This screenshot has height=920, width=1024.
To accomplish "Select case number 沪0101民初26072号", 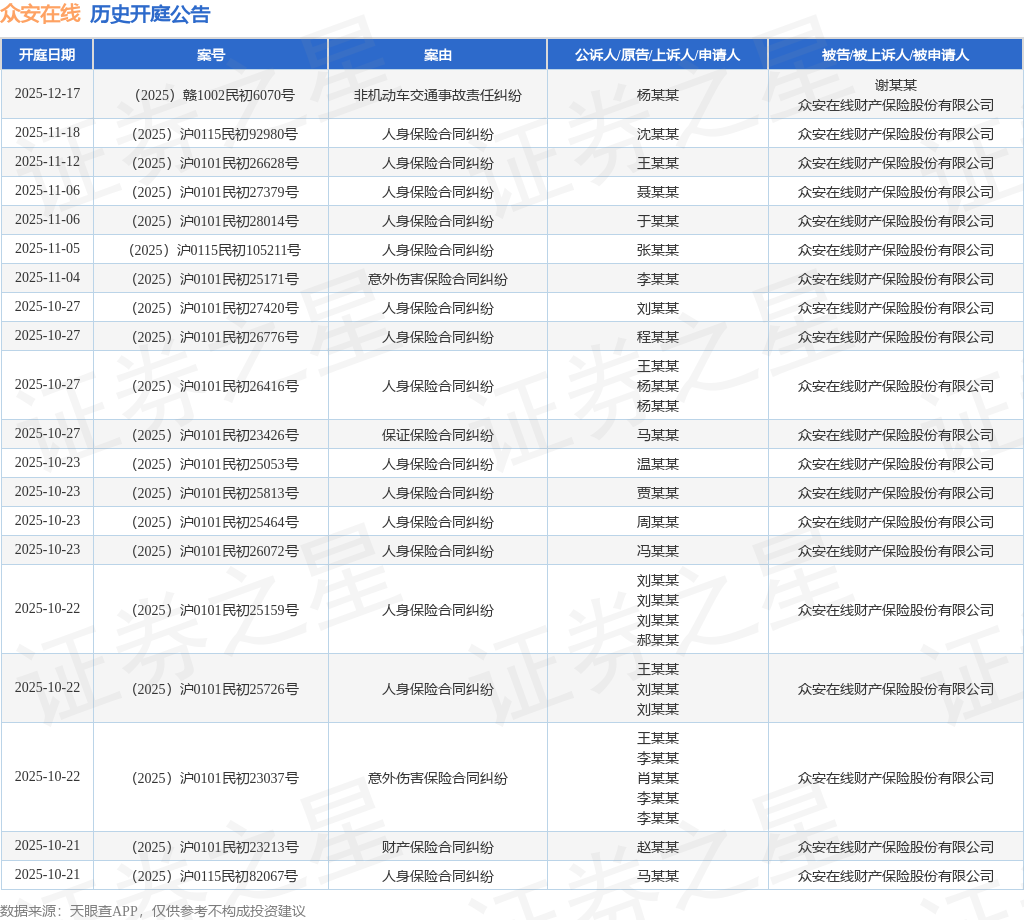I will pos(215,552).
